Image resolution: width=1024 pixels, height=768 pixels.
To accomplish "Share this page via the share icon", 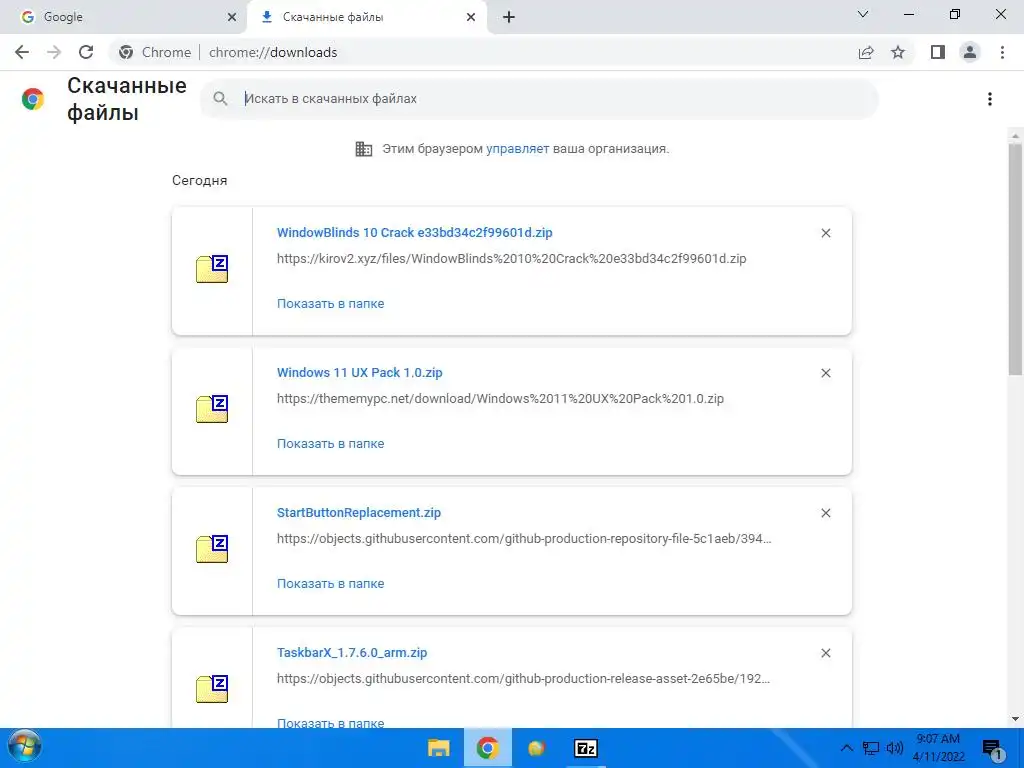I will point(866,52).
